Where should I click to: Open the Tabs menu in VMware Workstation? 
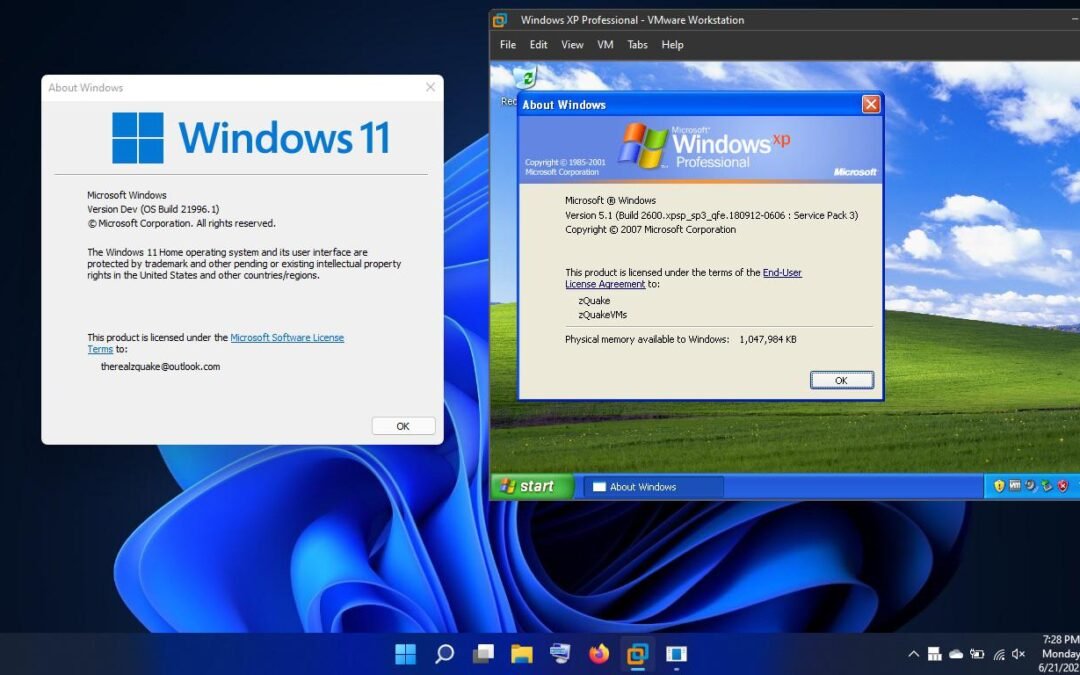coord(638,45)
